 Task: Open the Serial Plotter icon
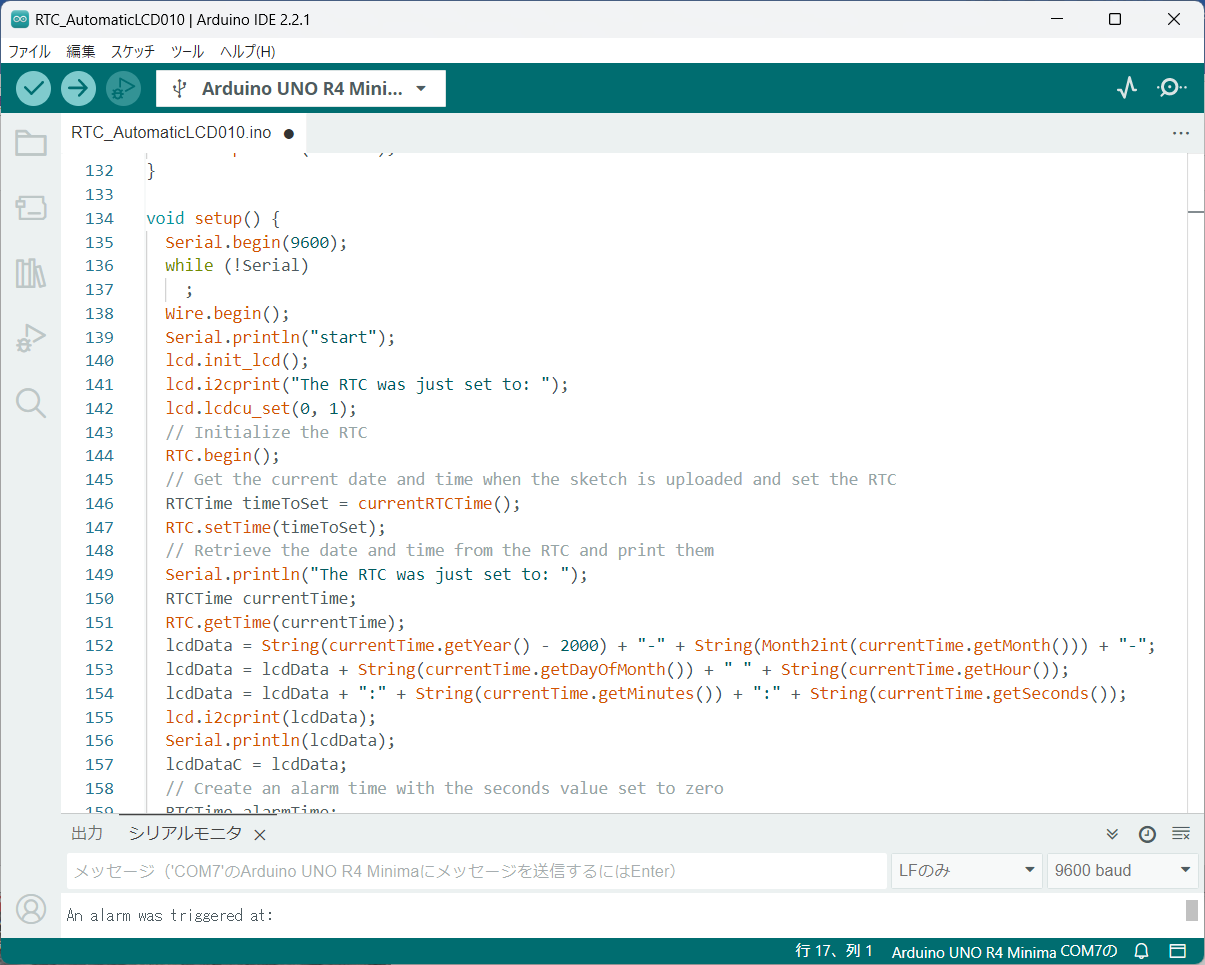pyautogui.click(x=1127, y=88)
